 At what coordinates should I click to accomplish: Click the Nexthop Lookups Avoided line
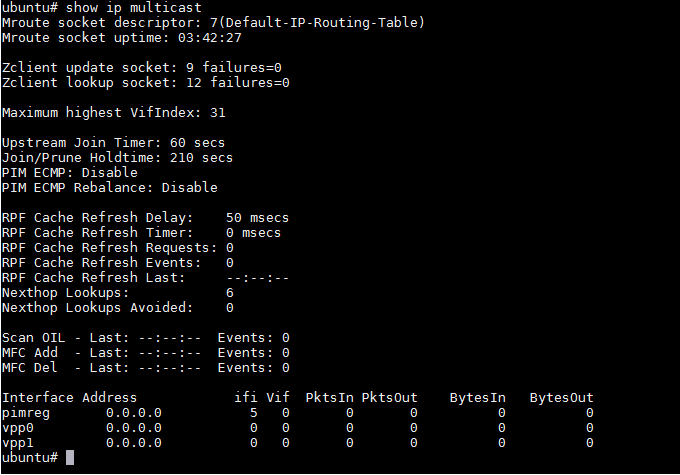(x=117, y=307)
